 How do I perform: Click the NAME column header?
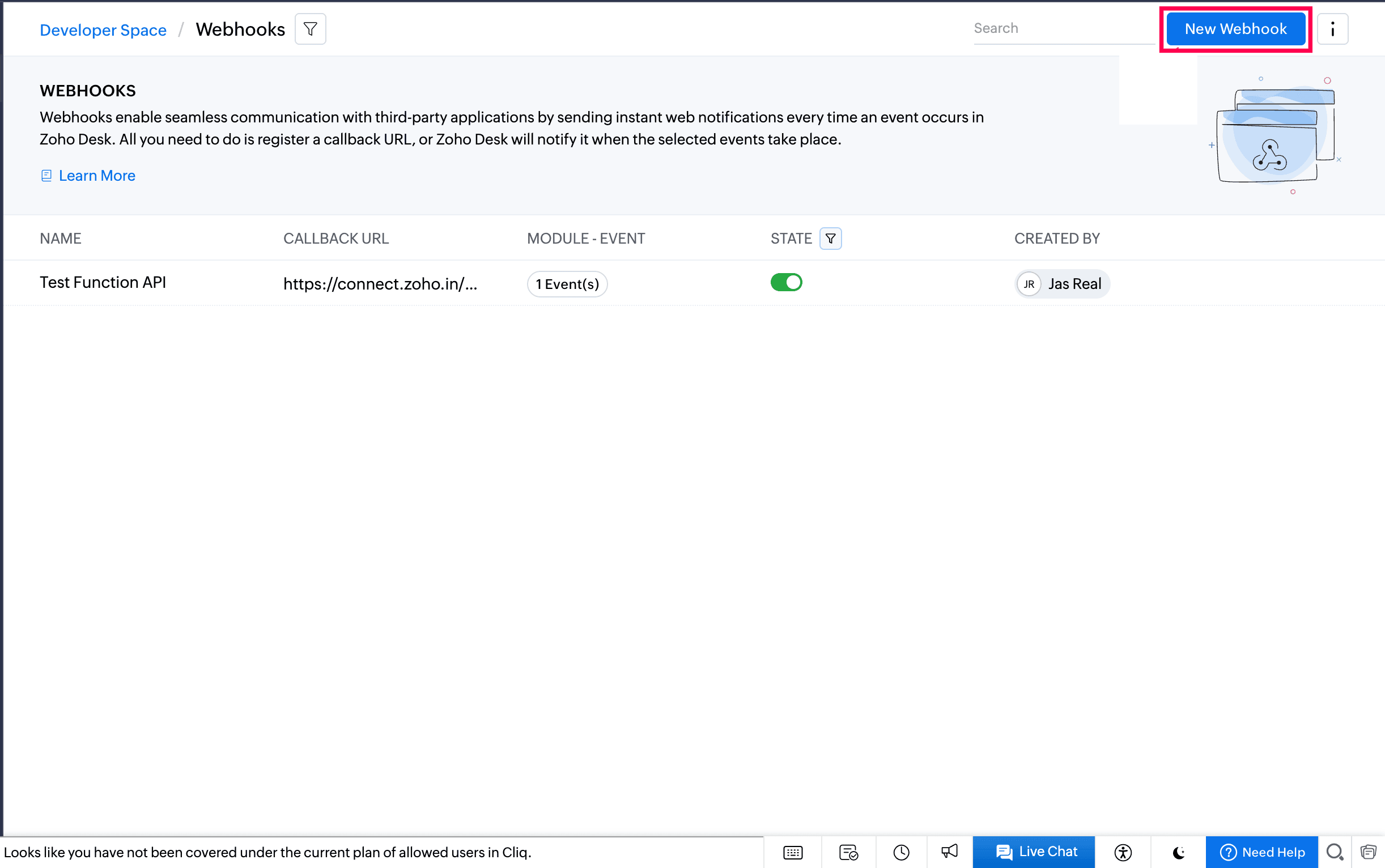click(x=60, y=239)
